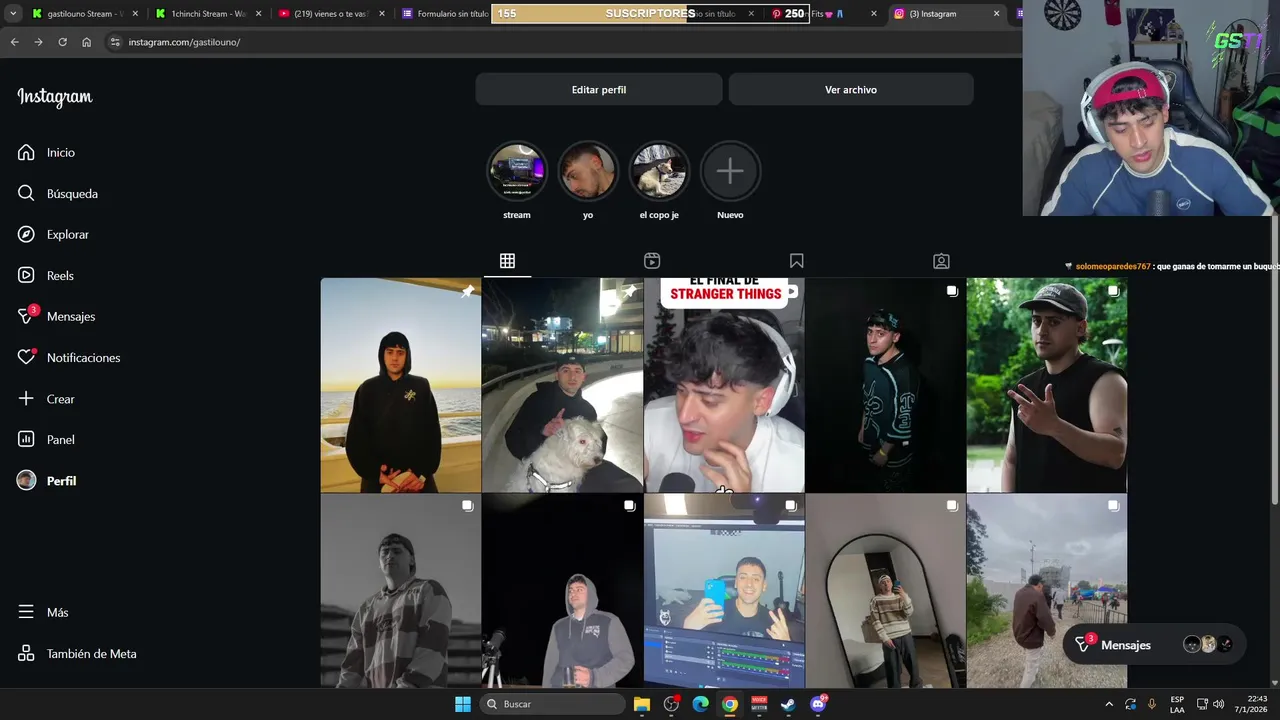The width and height of the screenshot is (1280, 720).
Task: Open Inicio home icon
Action: pyautogui.click(x=26, y=152)
